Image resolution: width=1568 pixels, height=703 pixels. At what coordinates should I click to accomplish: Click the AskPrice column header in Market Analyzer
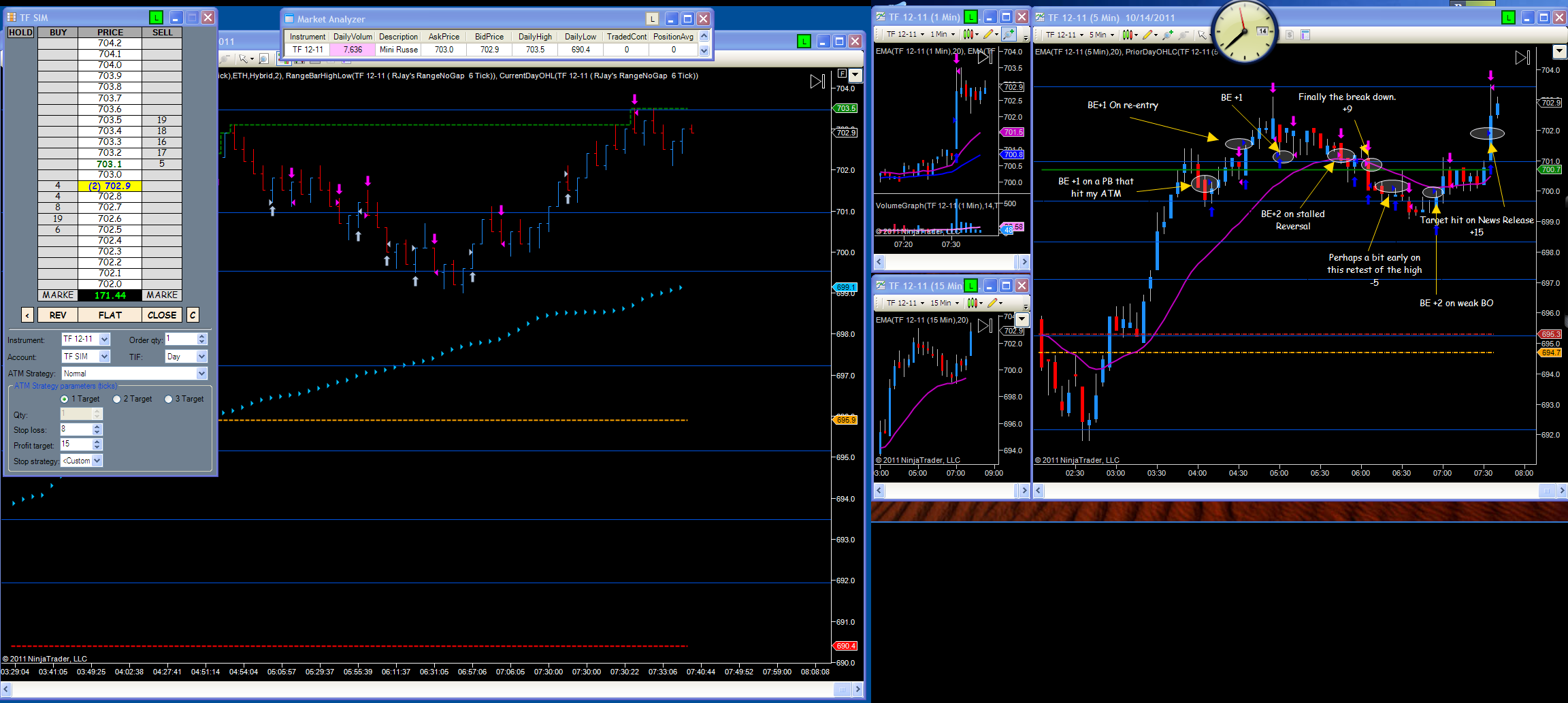[444, 37]
